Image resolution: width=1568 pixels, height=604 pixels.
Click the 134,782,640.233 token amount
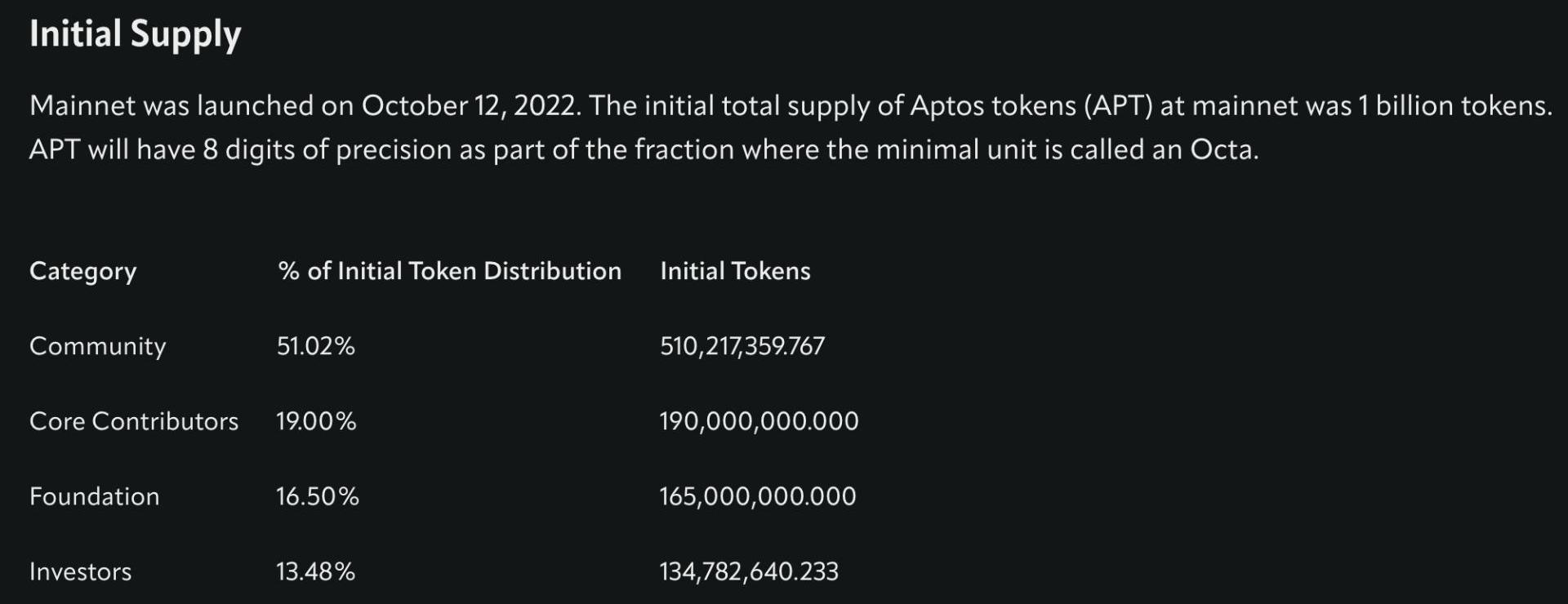coord(749,572)
